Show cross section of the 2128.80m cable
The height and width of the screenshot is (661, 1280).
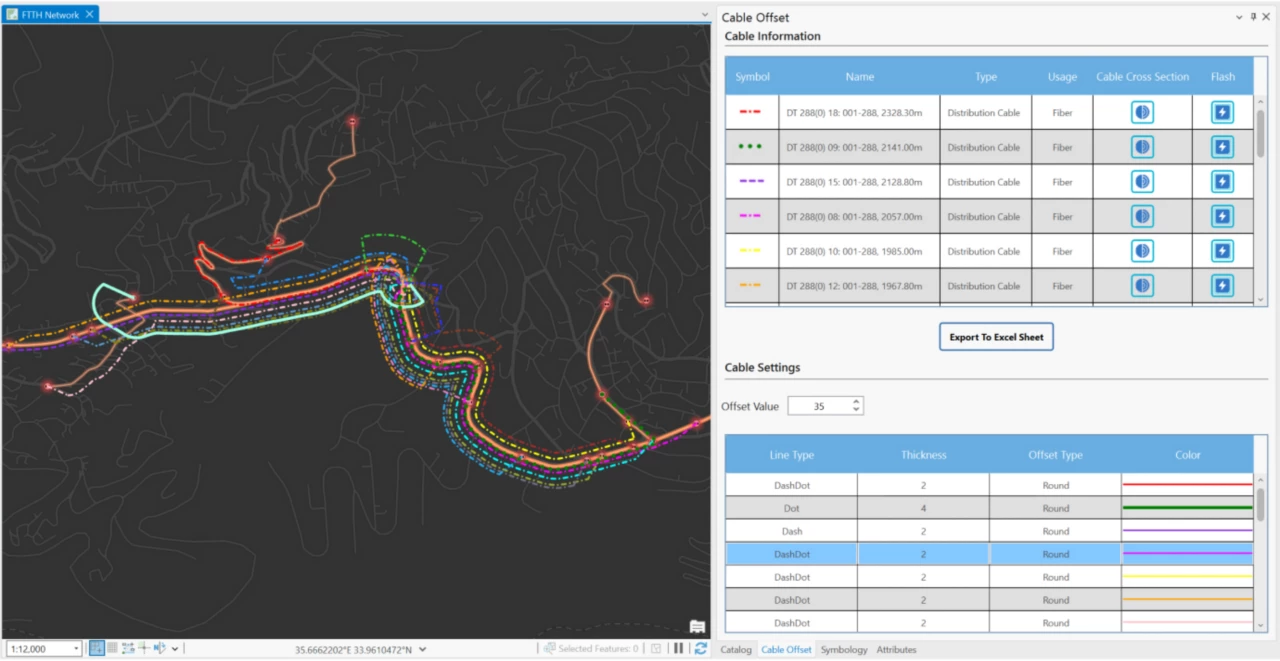[1142, 182]
